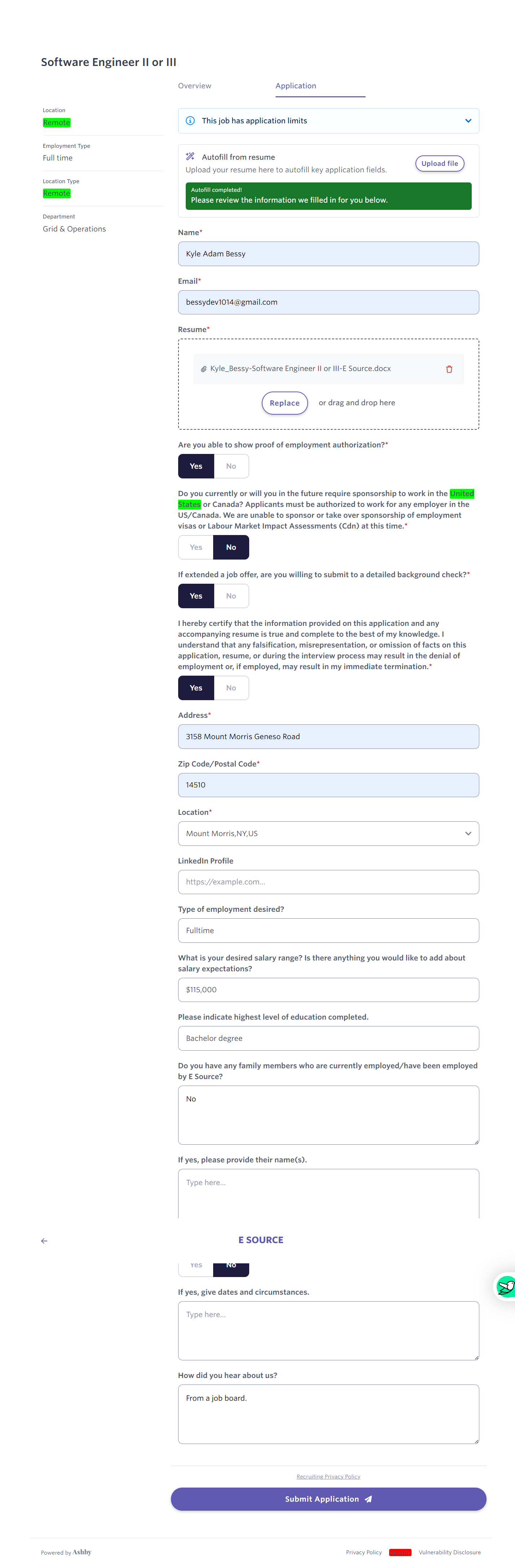Click the info icon in application limits banner
Screen dimensions: 515x1568
tap(190, 120)
